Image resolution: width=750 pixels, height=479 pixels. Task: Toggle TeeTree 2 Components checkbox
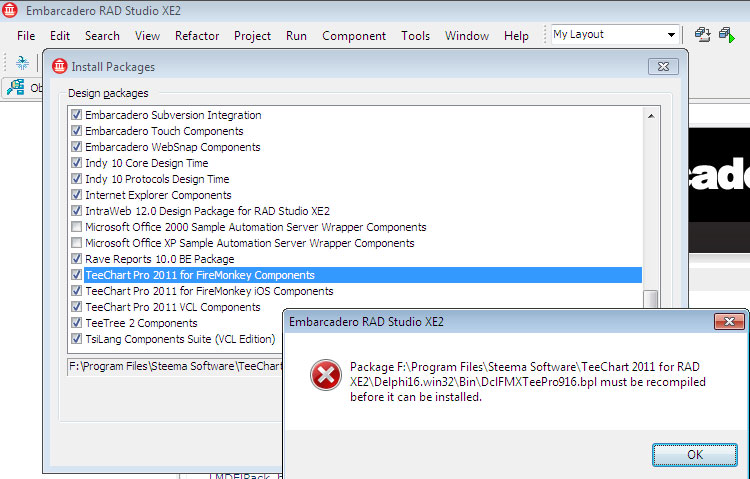tap(76, 323)
